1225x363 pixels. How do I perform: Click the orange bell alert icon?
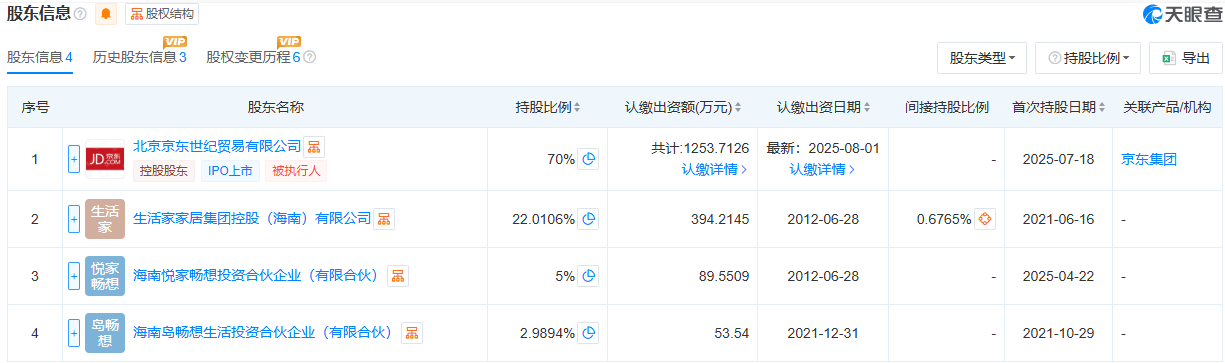pos(106,14)
